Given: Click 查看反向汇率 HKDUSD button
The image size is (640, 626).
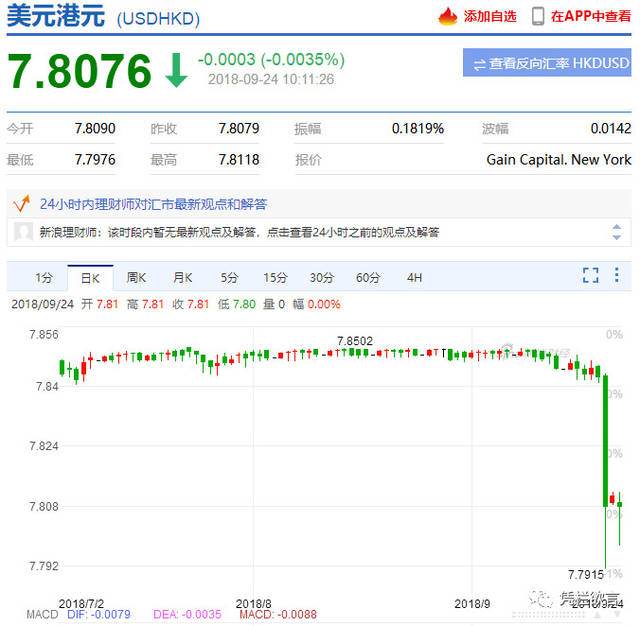Looking at the screenshot, I should (547, 64).
